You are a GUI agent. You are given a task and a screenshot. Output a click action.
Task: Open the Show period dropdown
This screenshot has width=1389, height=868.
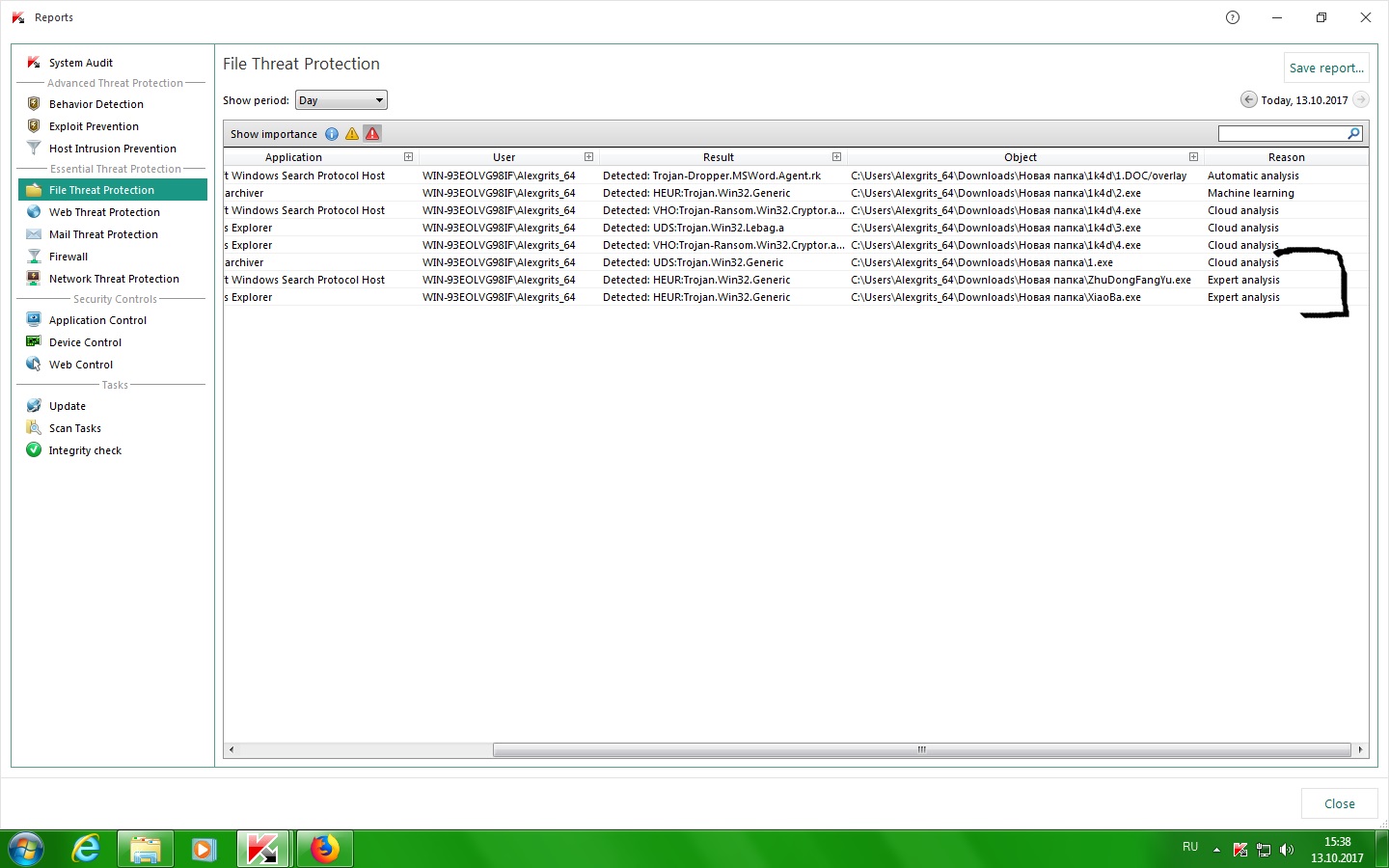340,100
